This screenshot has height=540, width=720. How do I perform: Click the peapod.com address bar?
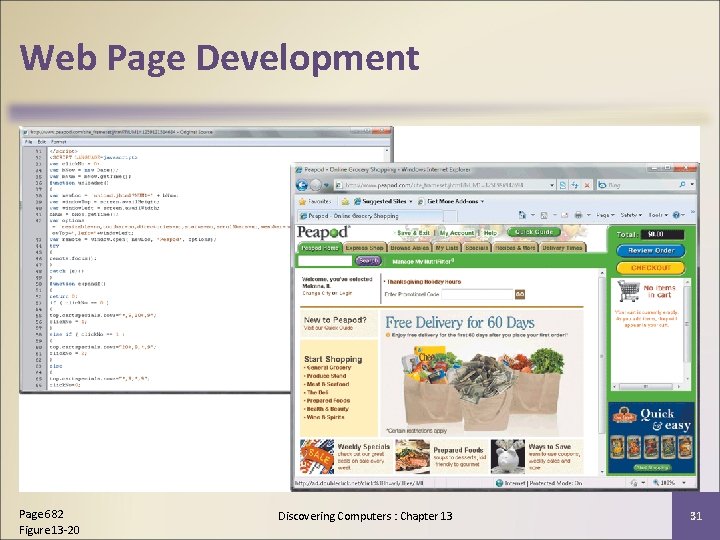[x=442, y=185]
